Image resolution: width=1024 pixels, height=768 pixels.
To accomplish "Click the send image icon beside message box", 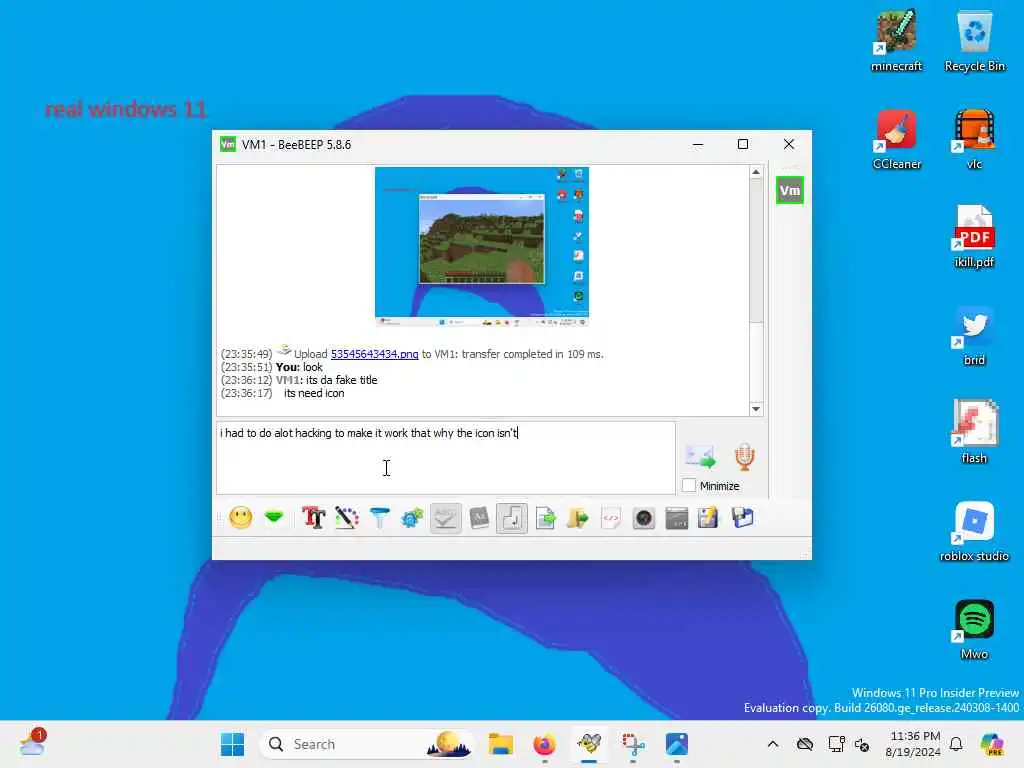I will (701, 457).
